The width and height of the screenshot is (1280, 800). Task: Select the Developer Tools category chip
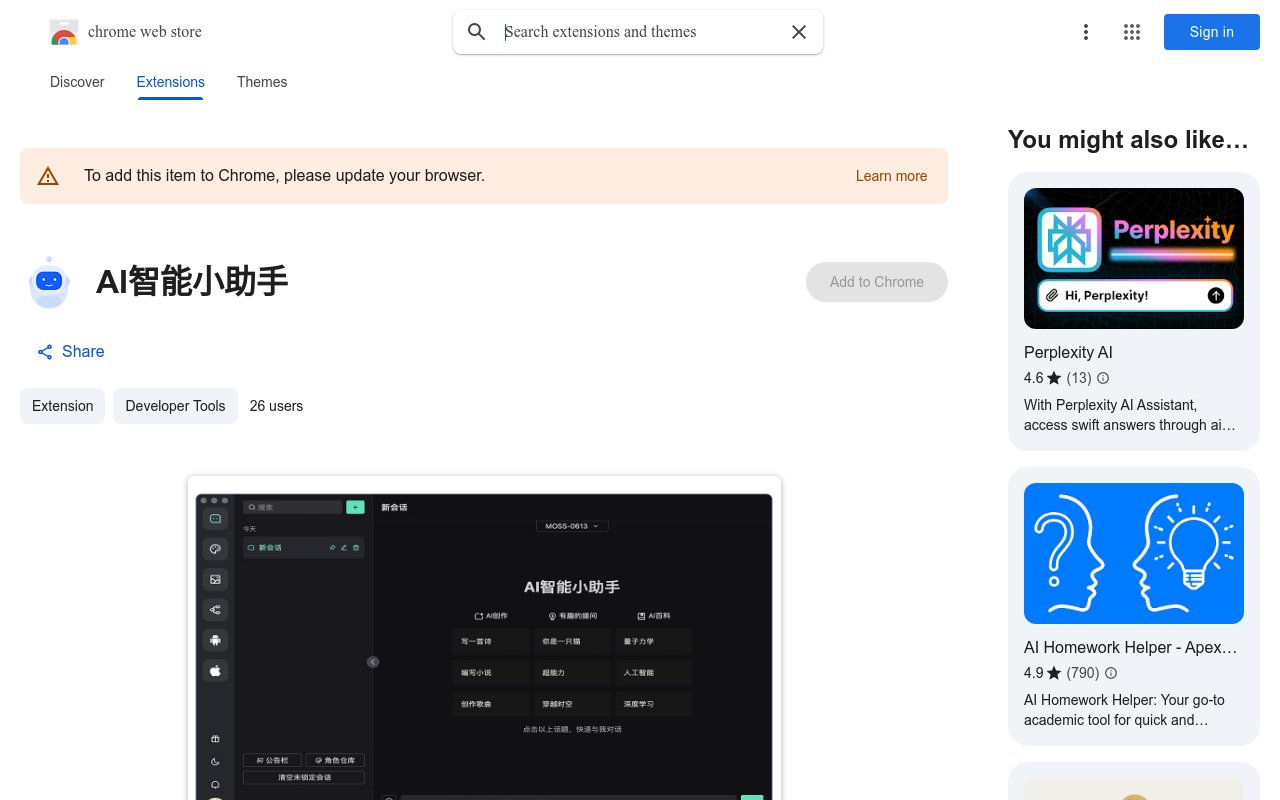coord(175,406)
